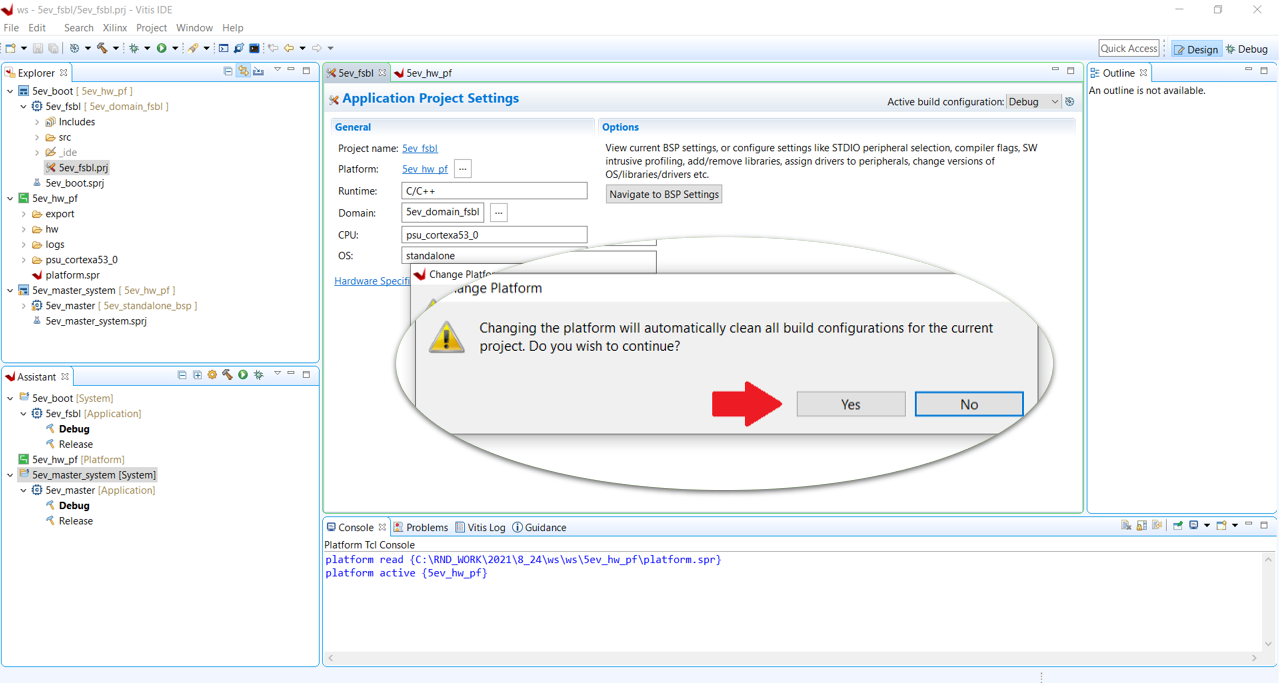Screen dimensions: 1281x683
Task: Click the Display Selected Console icon
Action: point(1194,525)
